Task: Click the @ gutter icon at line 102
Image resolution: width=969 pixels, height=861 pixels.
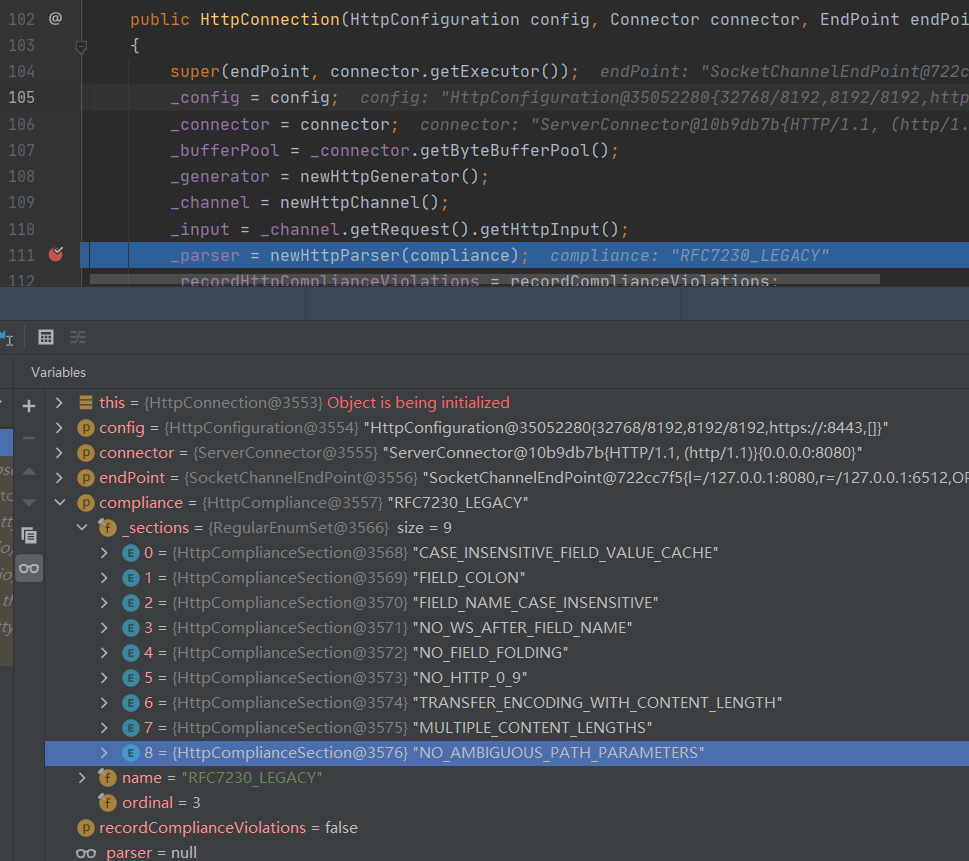Action: (55, 19)
